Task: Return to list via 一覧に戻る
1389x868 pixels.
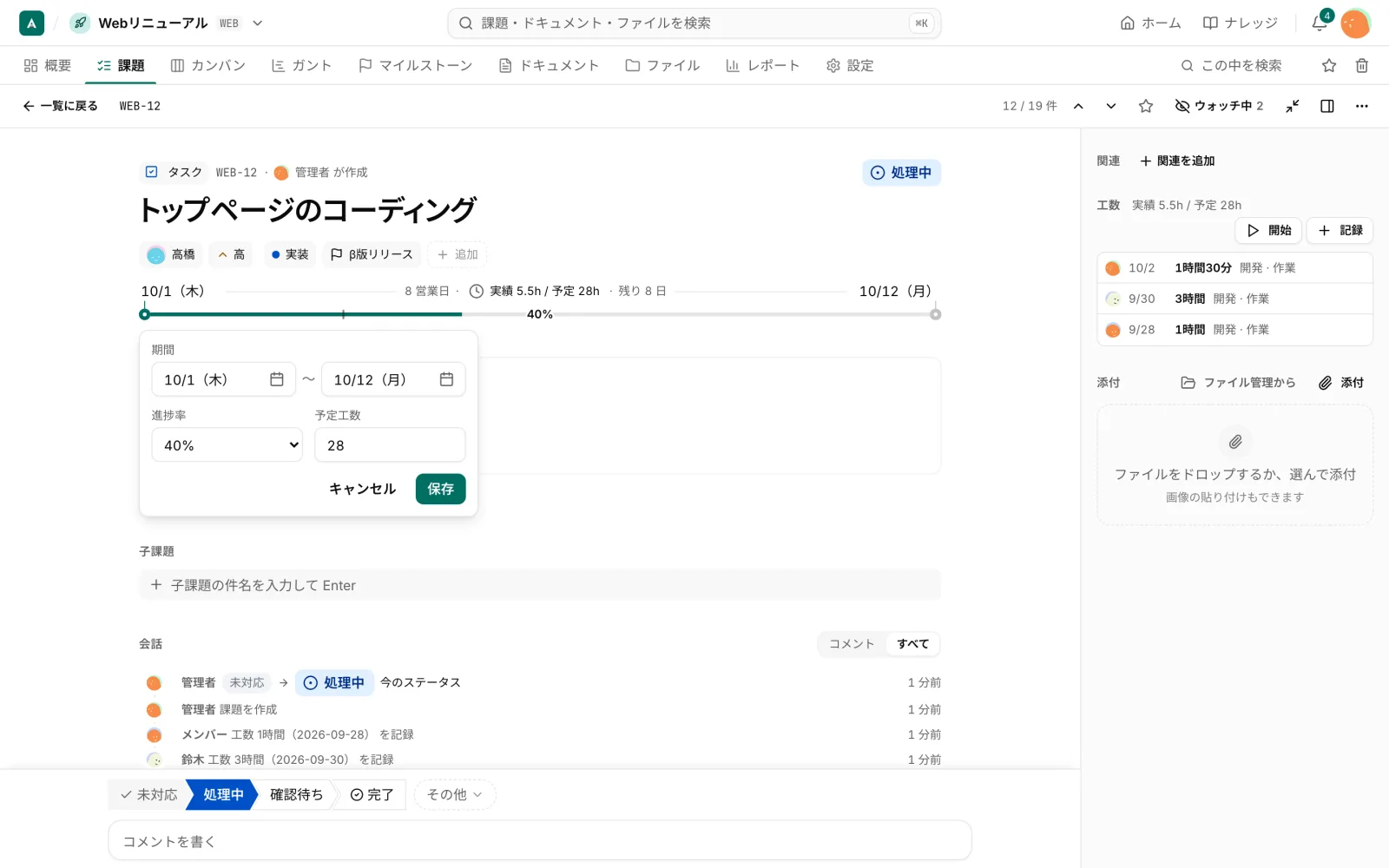Action: (x=60, y=106)
